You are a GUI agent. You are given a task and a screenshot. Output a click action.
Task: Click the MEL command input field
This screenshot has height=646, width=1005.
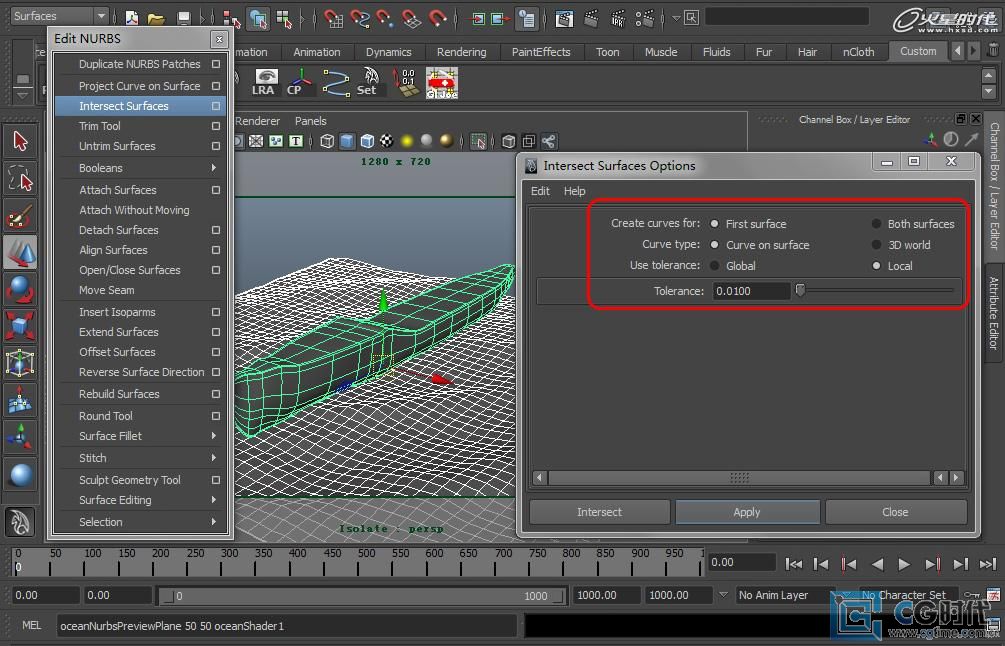pyautogui.click(x=287, y=625)
